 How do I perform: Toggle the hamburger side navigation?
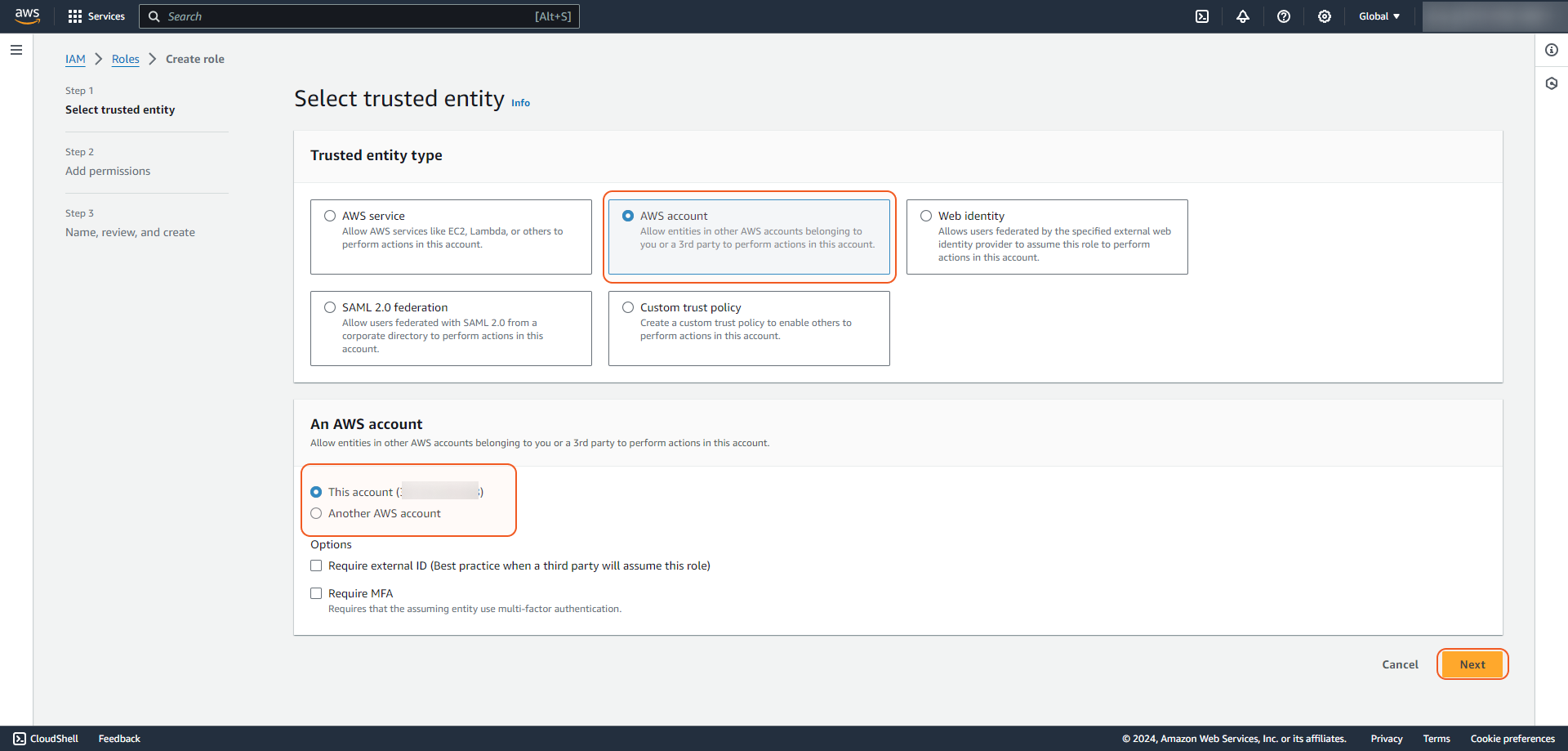pyautogui.click(x=16, y=50)
